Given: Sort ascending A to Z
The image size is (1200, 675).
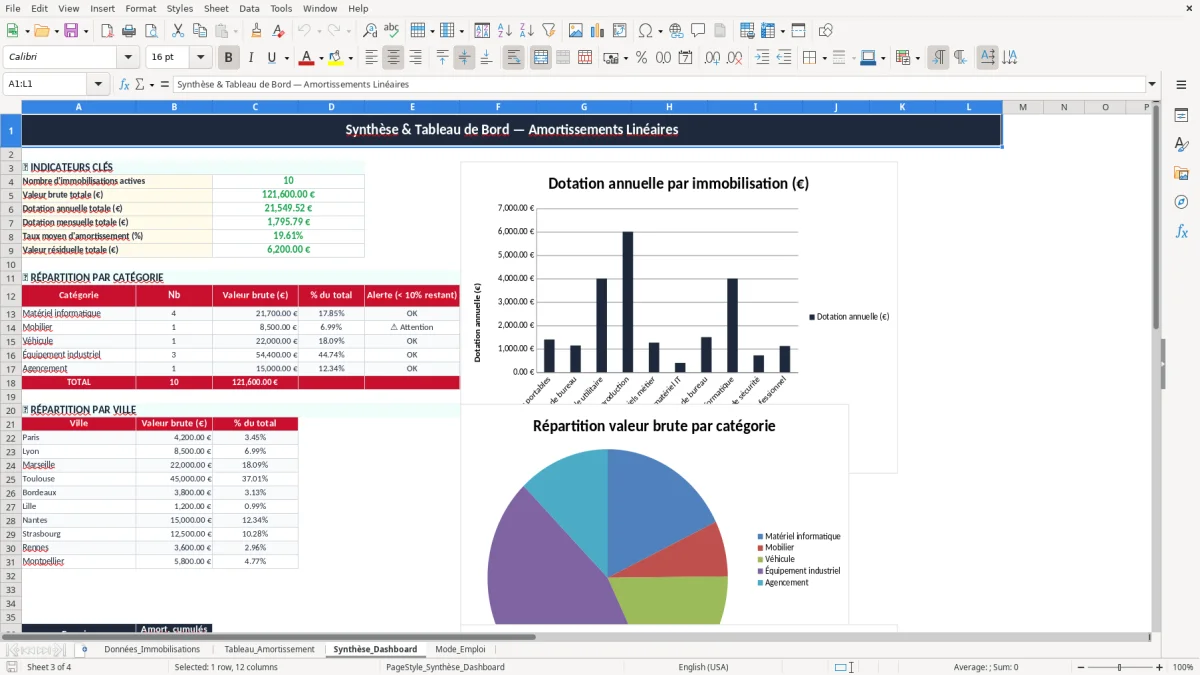Looking at the screenshot, I should (505, 31).
